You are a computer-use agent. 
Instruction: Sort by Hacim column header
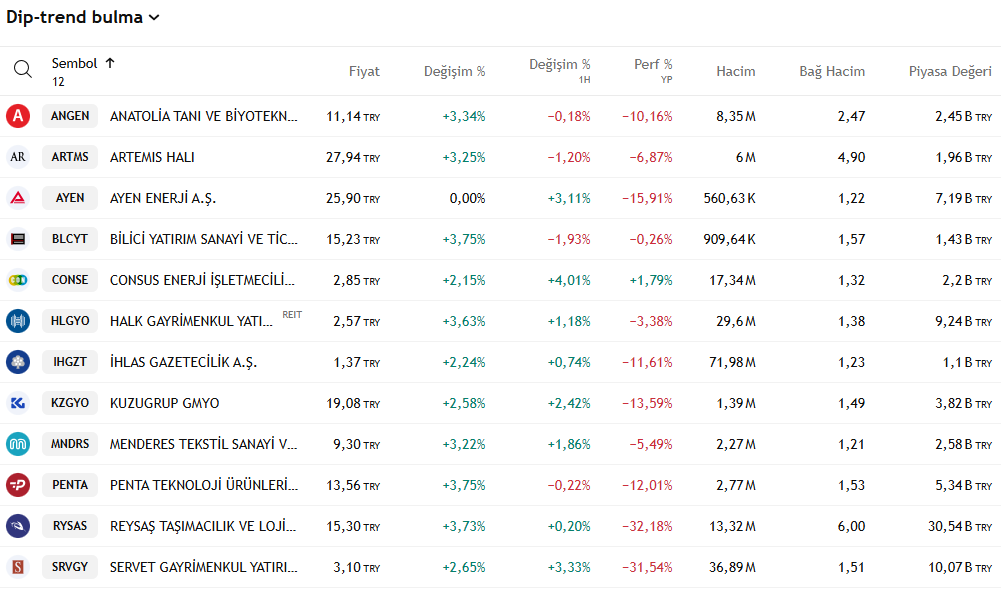pyautogui.click(x=735, y=71)
